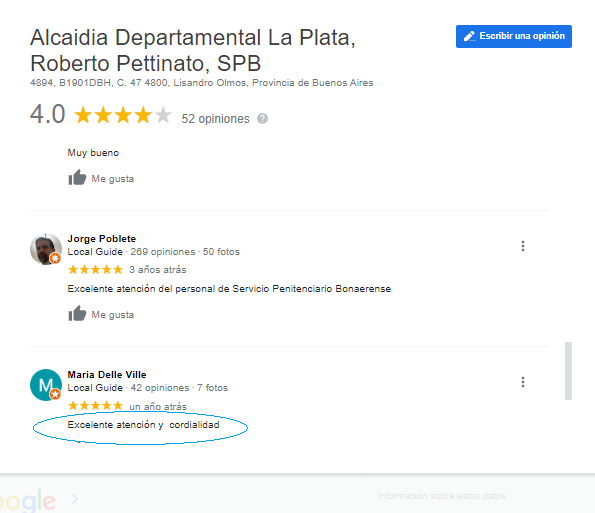This screenshot has width=595, height=513.
Task: Click 52 opiniones count text
Action: (x=215, y=119)
